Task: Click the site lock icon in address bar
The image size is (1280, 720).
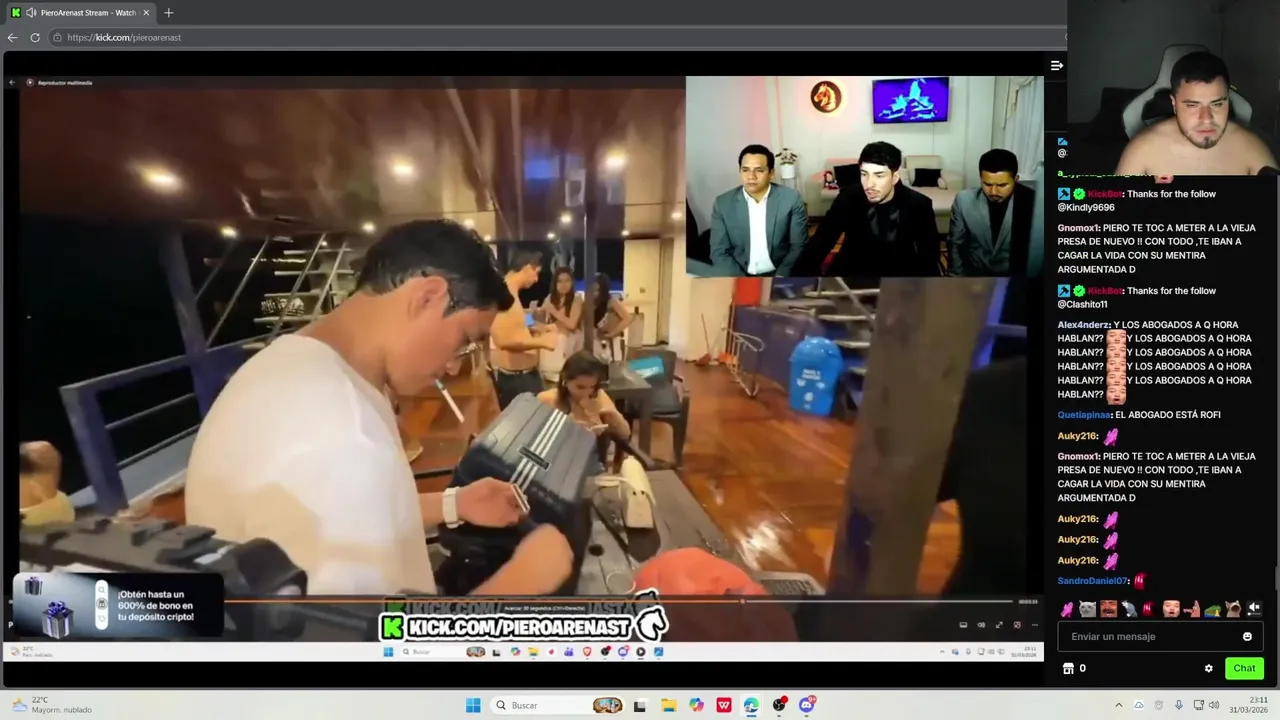Action: click(57, 37)
